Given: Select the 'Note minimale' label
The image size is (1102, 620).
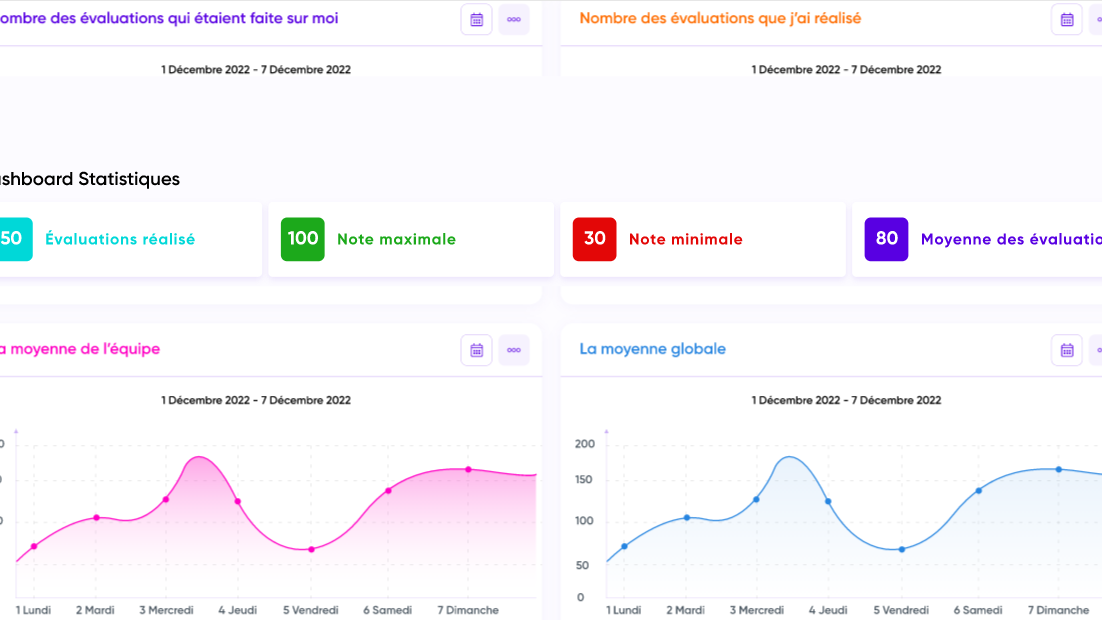Looking at the screenshot, I should pos(685,240).
